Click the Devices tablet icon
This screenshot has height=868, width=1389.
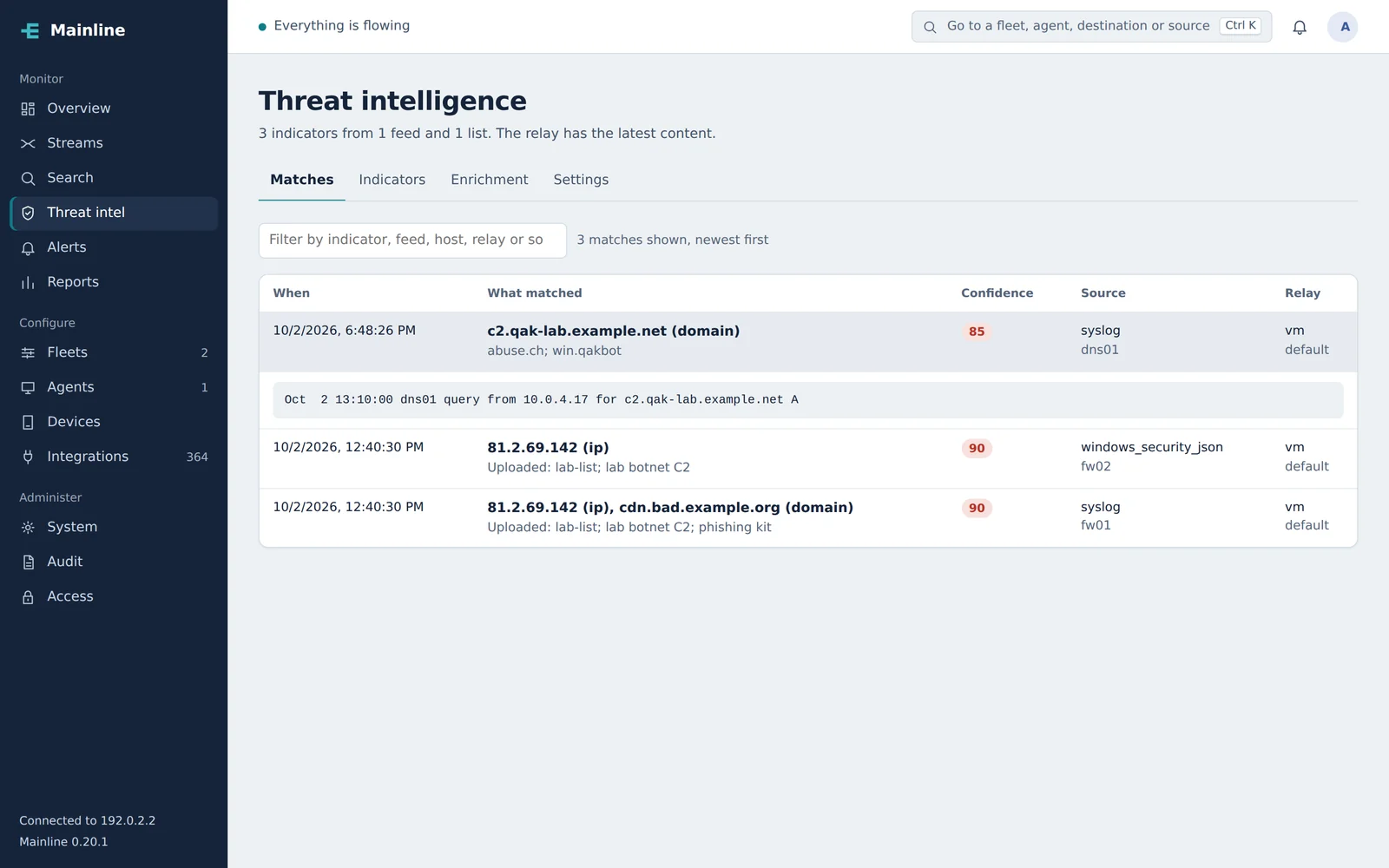click(x=28, y=422)
